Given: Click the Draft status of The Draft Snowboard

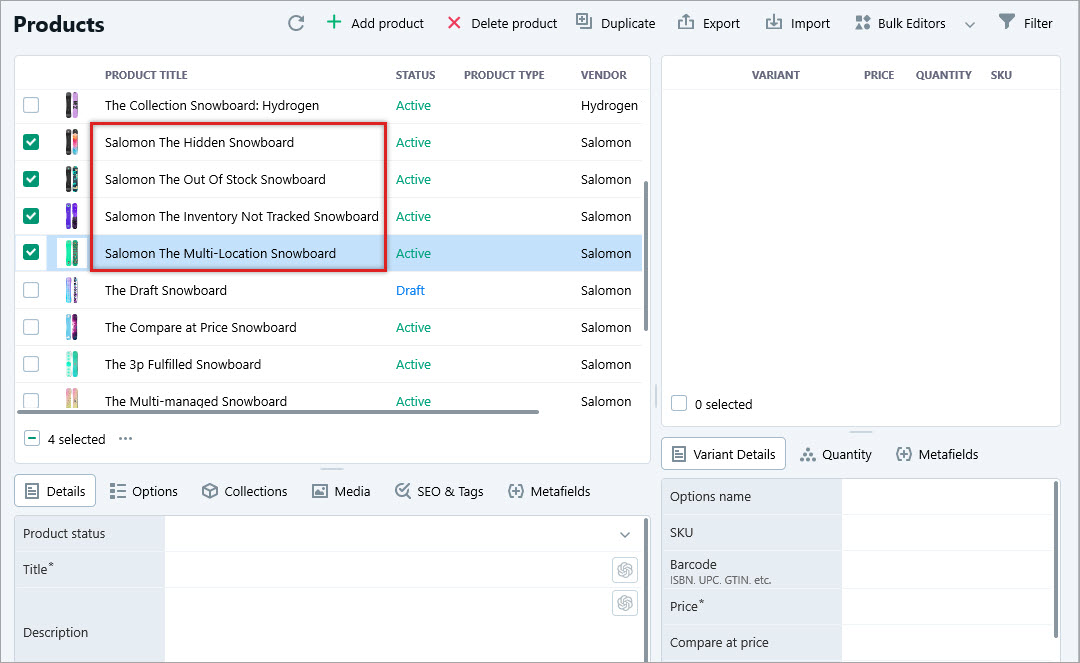Looking at the screenshot, I should 411,291.
